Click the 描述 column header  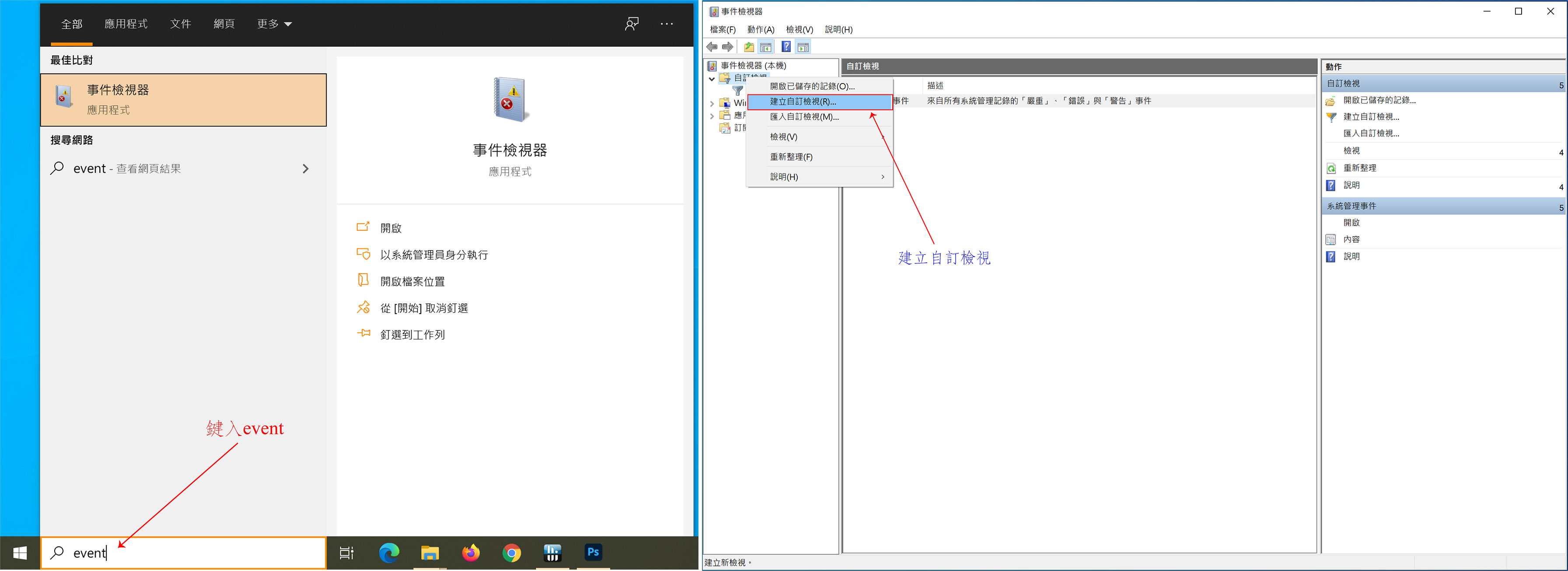click(935, 85)
